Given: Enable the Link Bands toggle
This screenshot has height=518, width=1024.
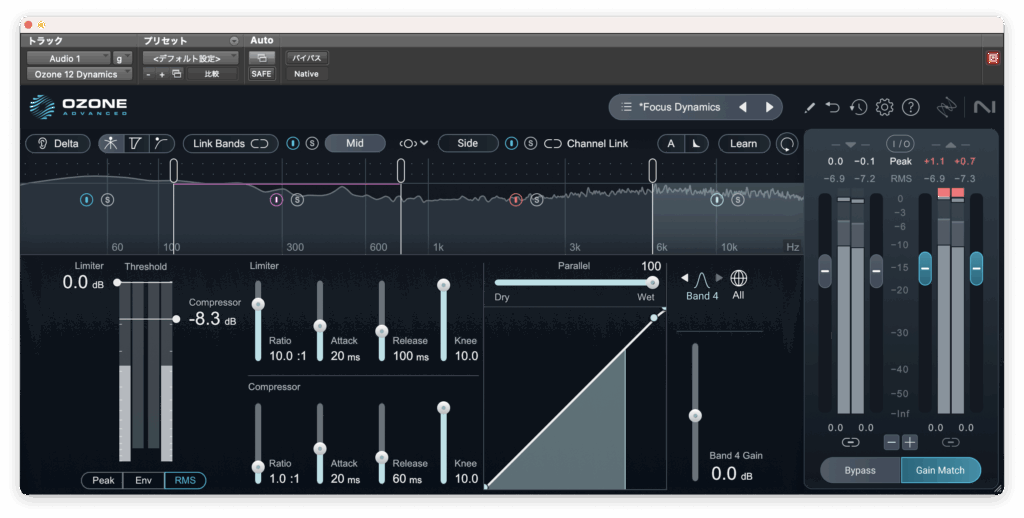Looking at the screenshot, I should [231, 143].
